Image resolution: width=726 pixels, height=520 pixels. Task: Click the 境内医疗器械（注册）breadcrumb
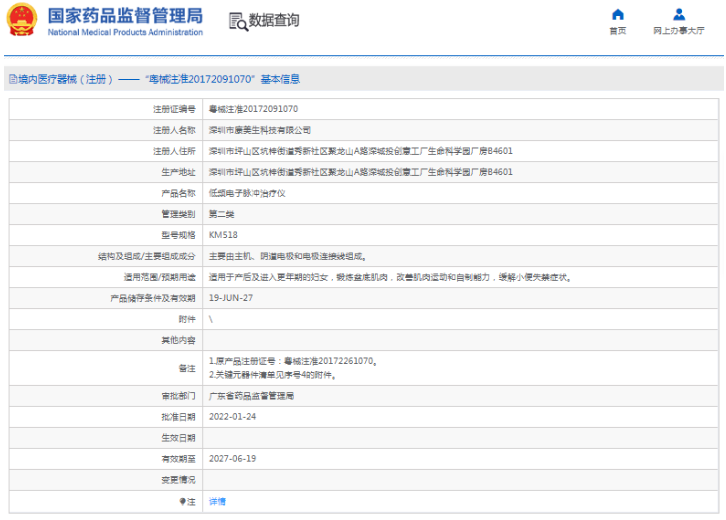coord(65,79)
